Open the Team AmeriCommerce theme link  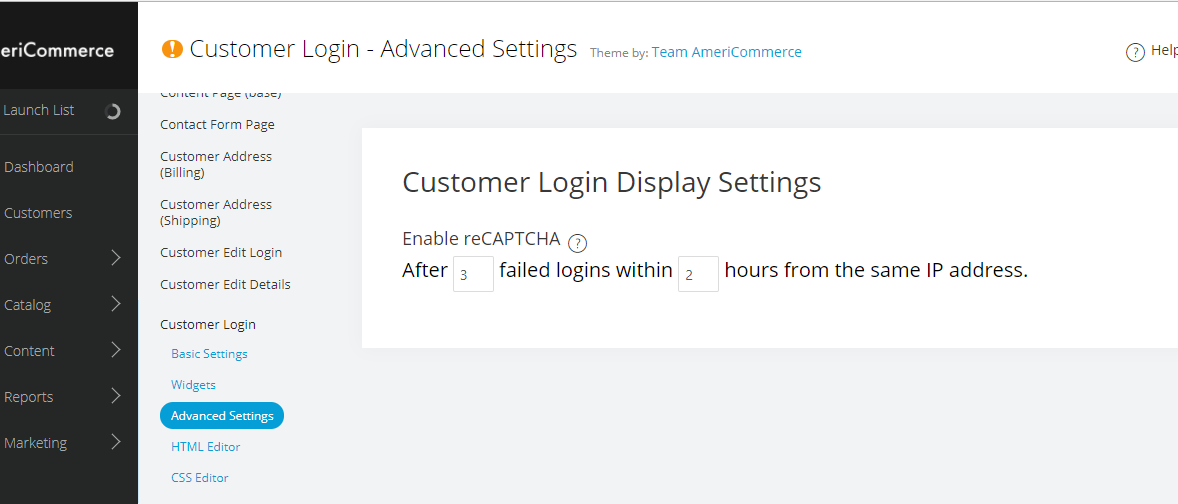(x=726, y=52)
